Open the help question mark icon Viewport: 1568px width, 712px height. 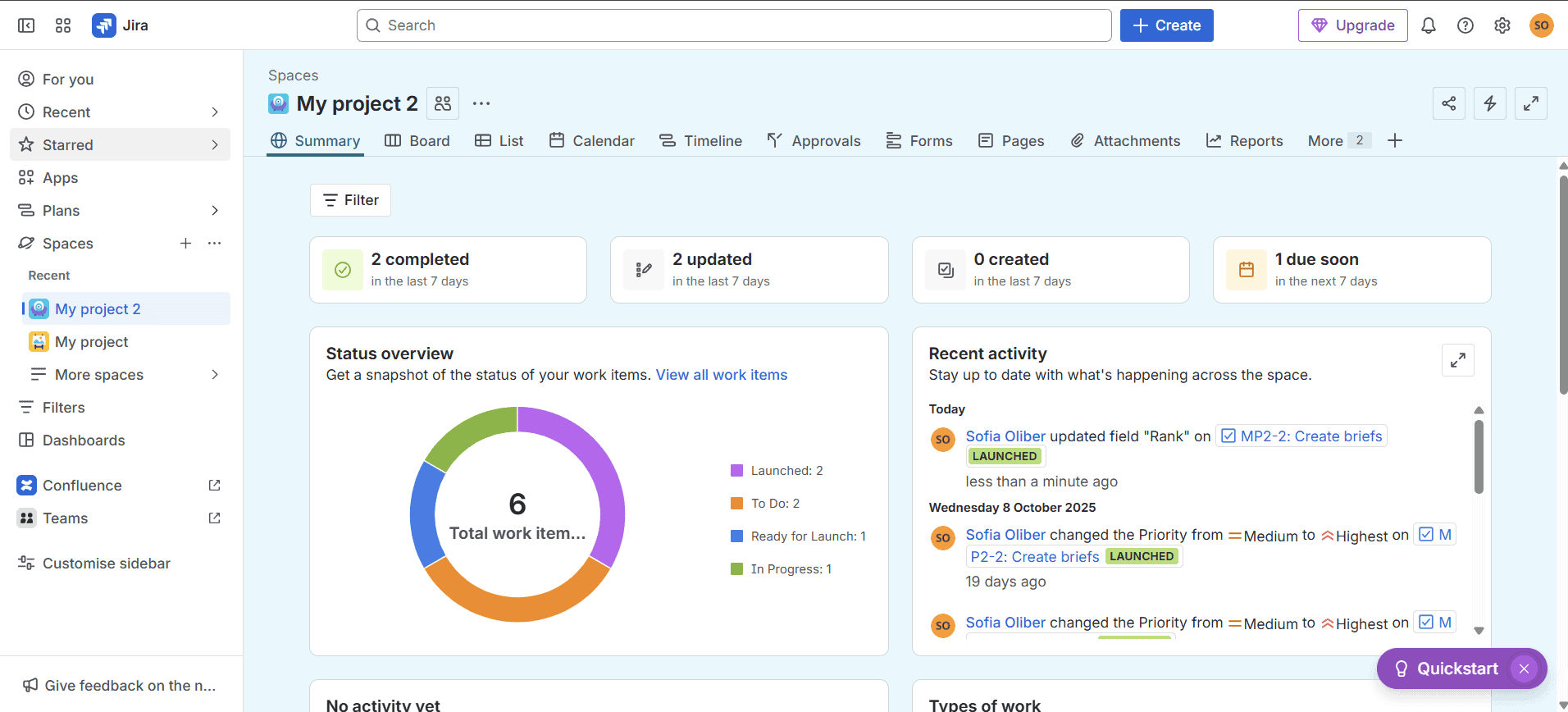tap(1465, 25)
